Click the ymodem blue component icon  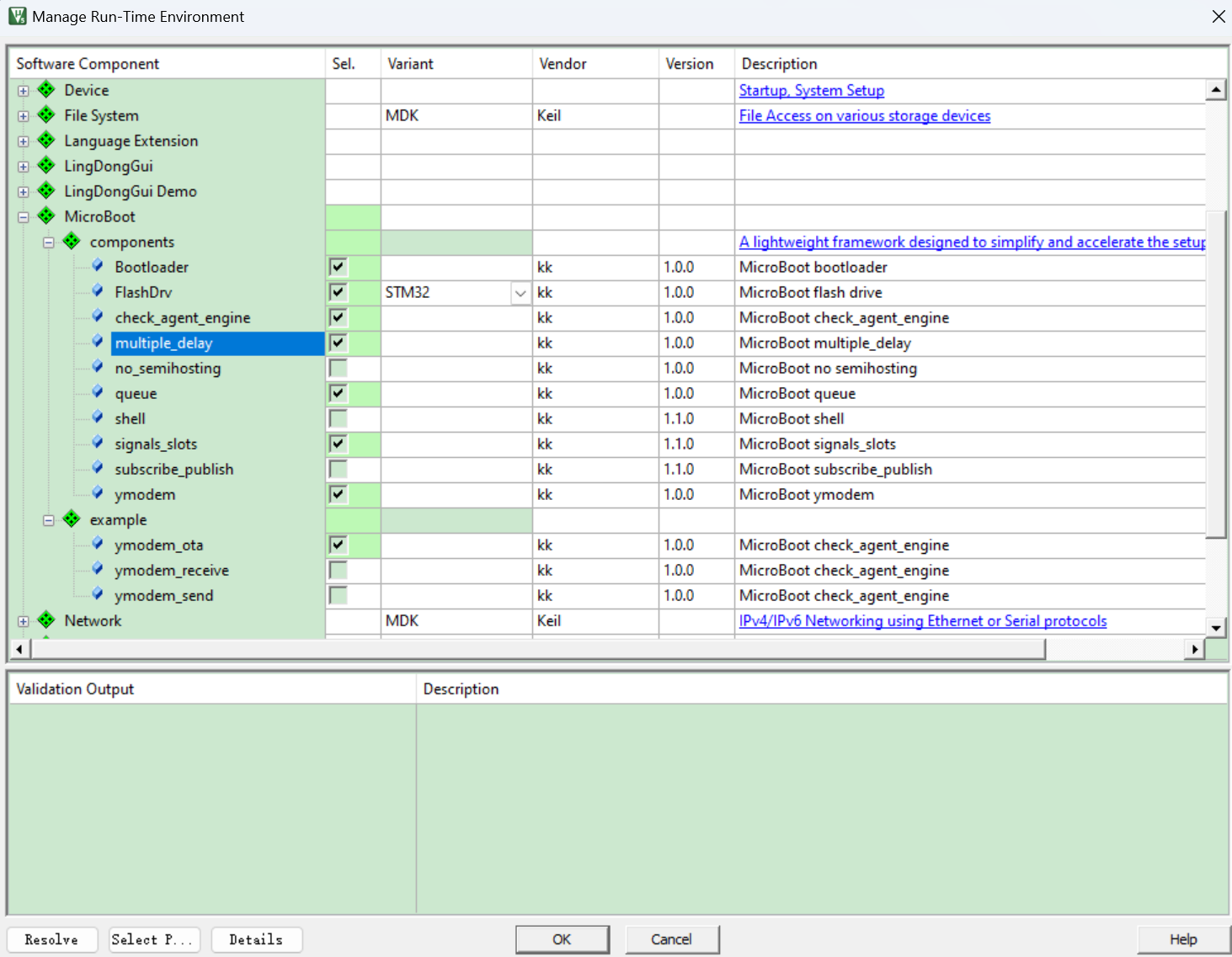click(98, 493)
